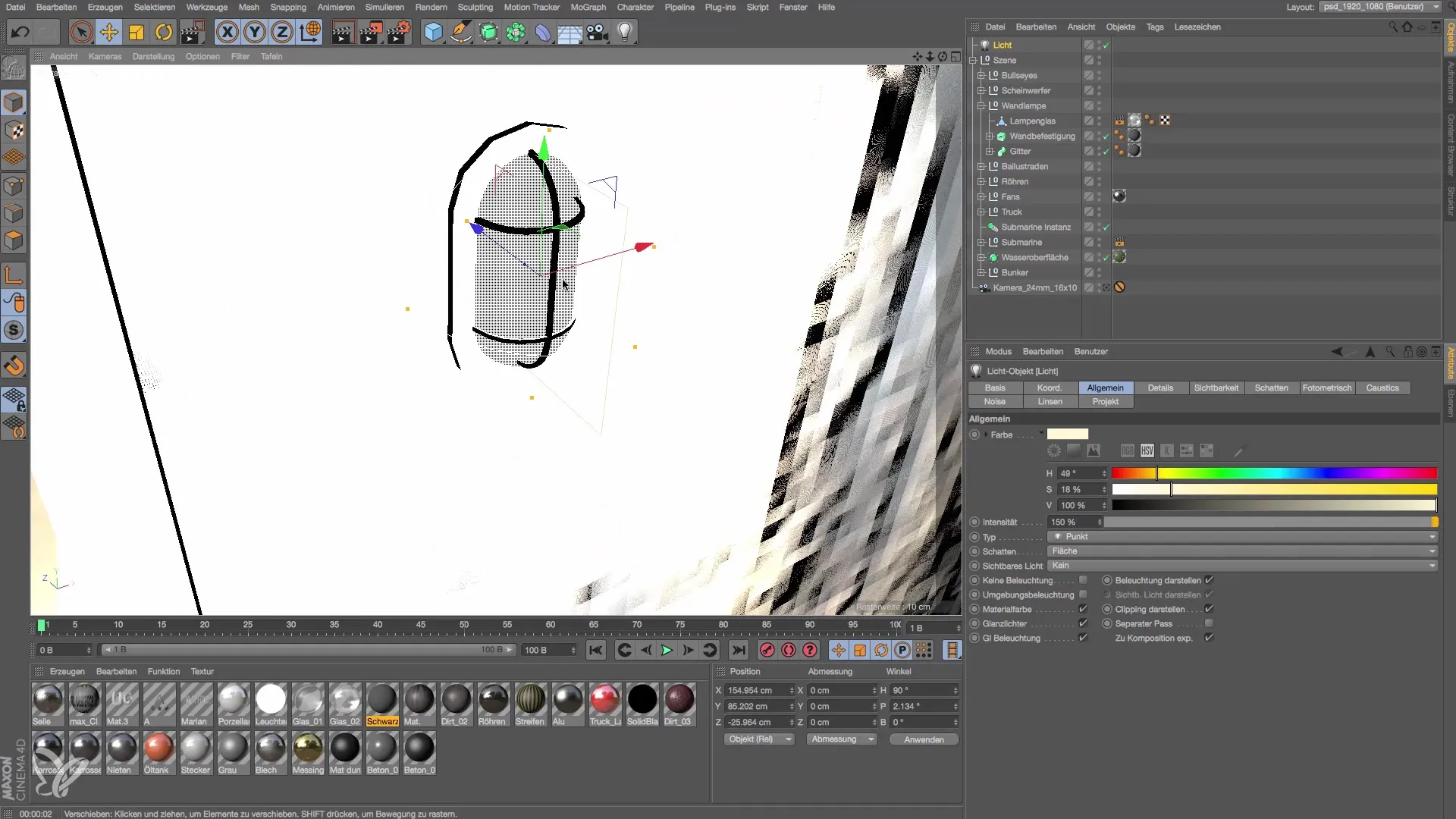Open the MoGraph menu
This screenshot has width=1456, height=819.
pos(588,7)
